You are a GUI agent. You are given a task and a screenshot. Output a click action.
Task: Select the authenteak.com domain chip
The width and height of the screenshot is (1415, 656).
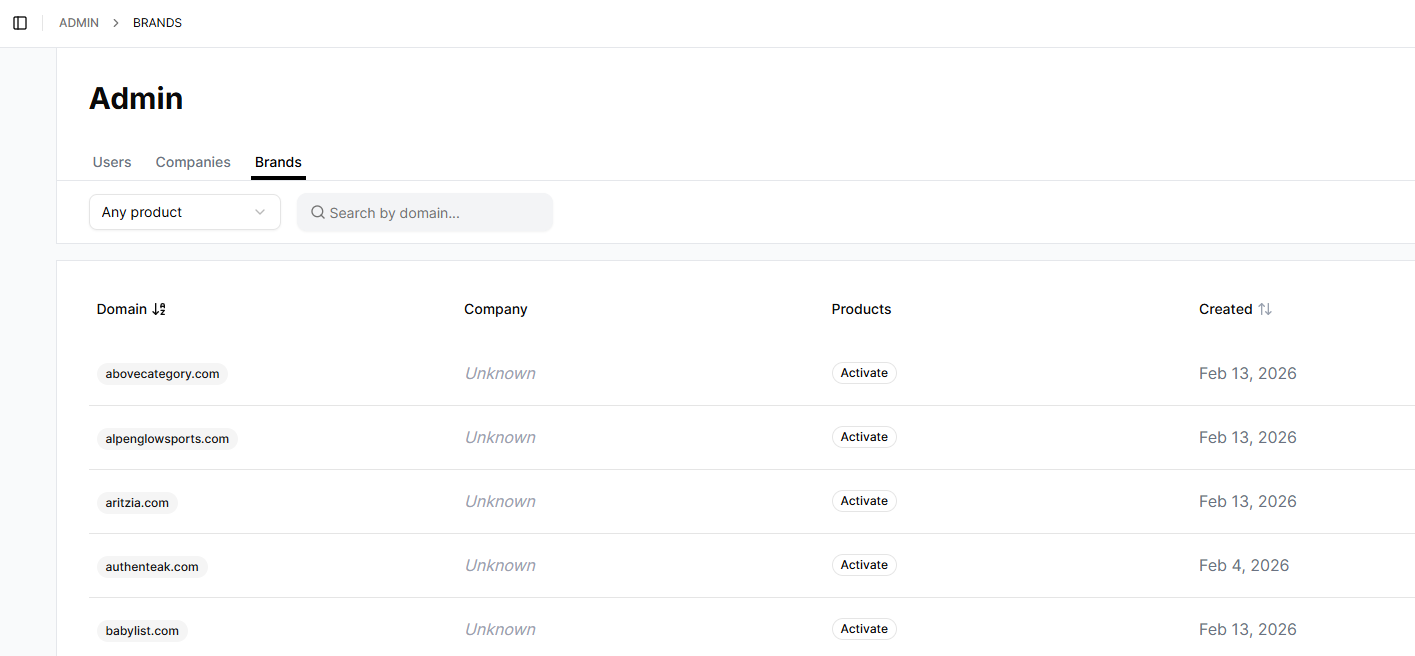pos(151,566)
